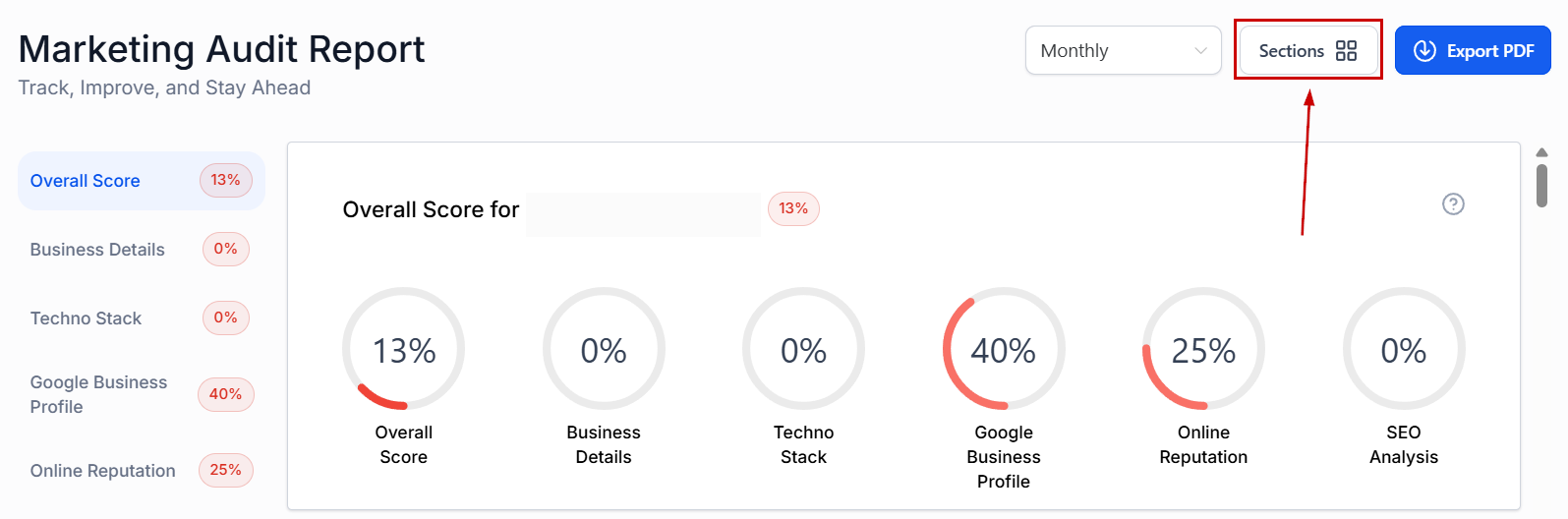
Task: Go to Business Details sidebar section
Action: [x=97, y=250]
